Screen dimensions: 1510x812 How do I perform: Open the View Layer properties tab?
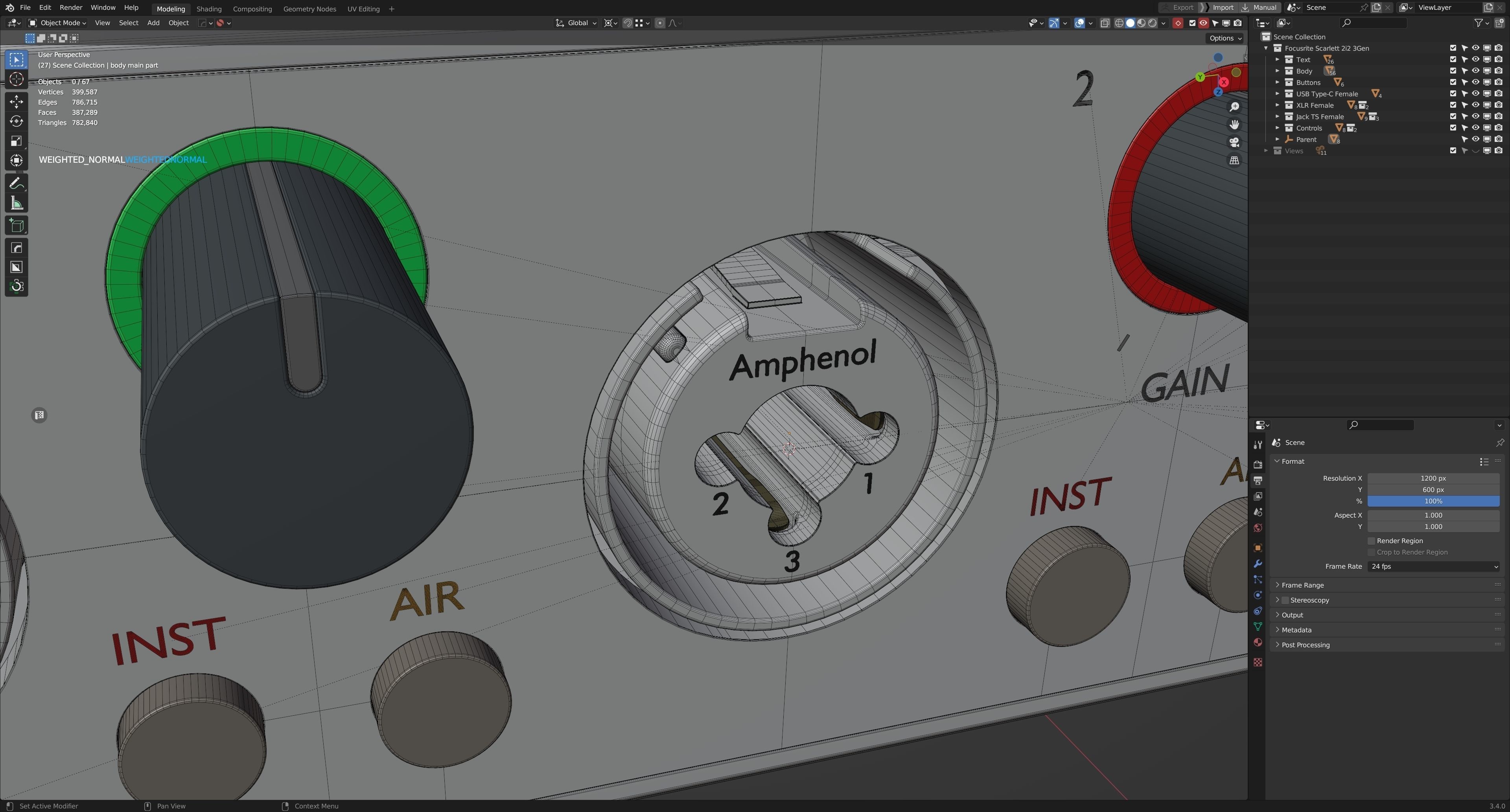click(x=1258, y=496)
